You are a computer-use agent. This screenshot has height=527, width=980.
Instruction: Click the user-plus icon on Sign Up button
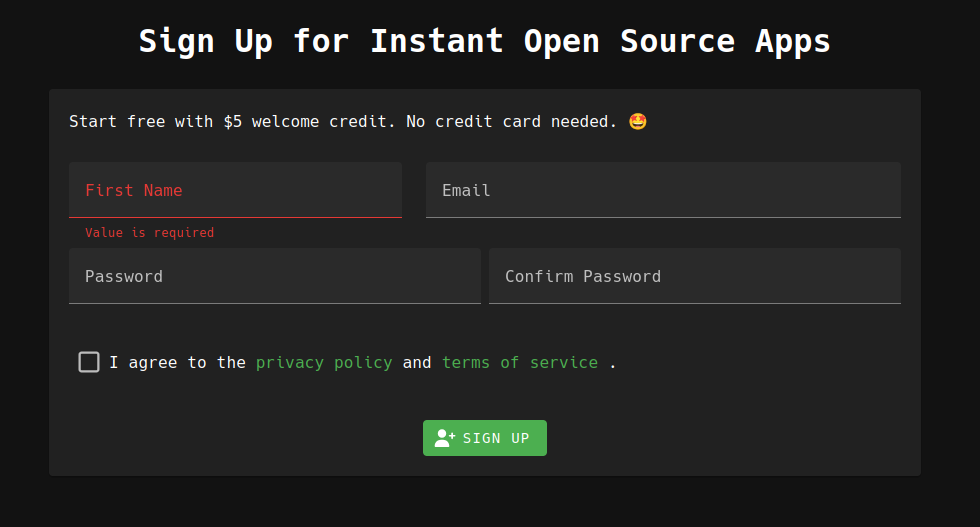445,438
